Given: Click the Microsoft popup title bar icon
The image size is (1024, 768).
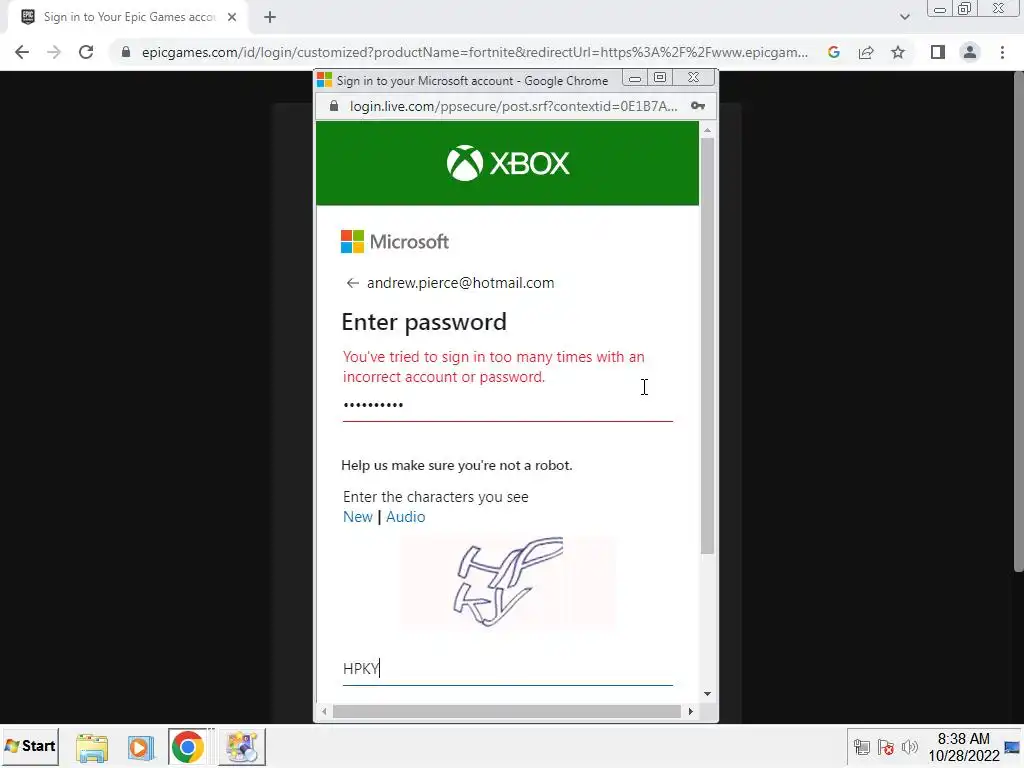Looking at the screenshot, I should point(325,80).
